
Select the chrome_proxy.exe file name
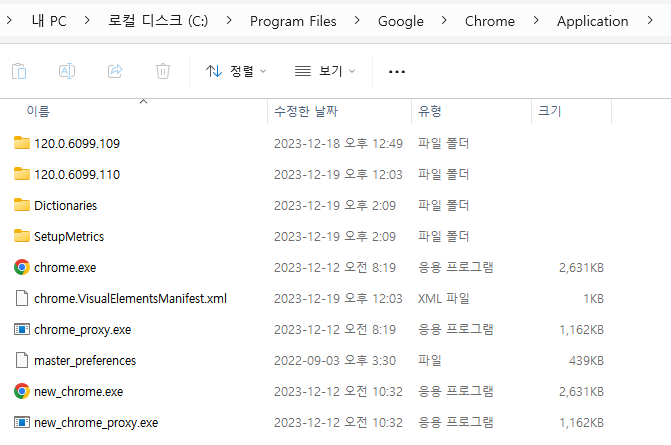[83, 330]
